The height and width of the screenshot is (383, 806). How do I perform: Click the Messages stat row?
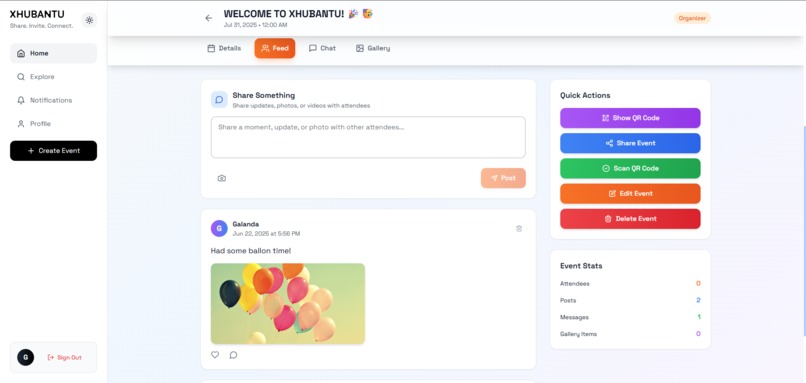coord(630,317)
